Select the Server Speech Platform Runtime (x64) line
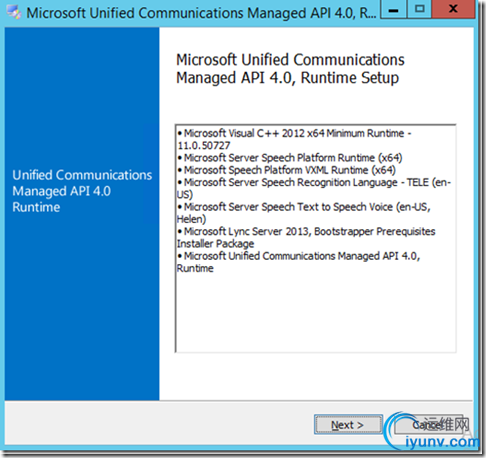 click(289, 158)
